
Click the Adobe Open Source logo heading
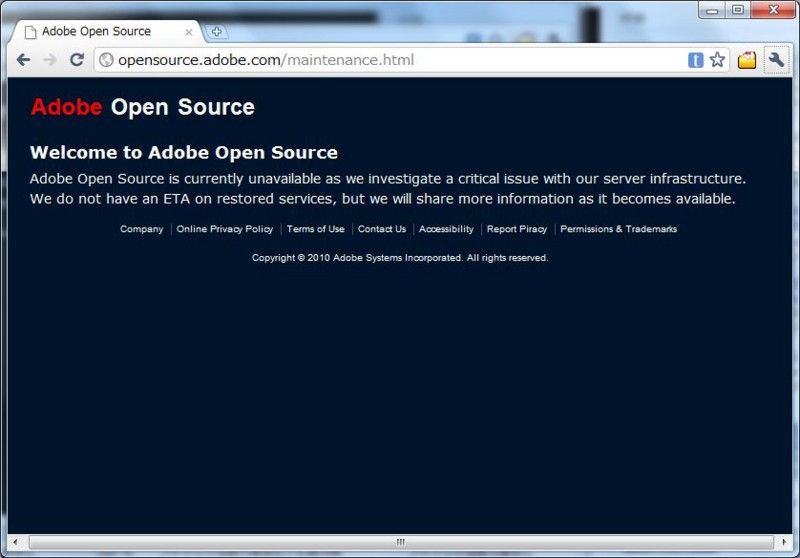coord(142,107)
